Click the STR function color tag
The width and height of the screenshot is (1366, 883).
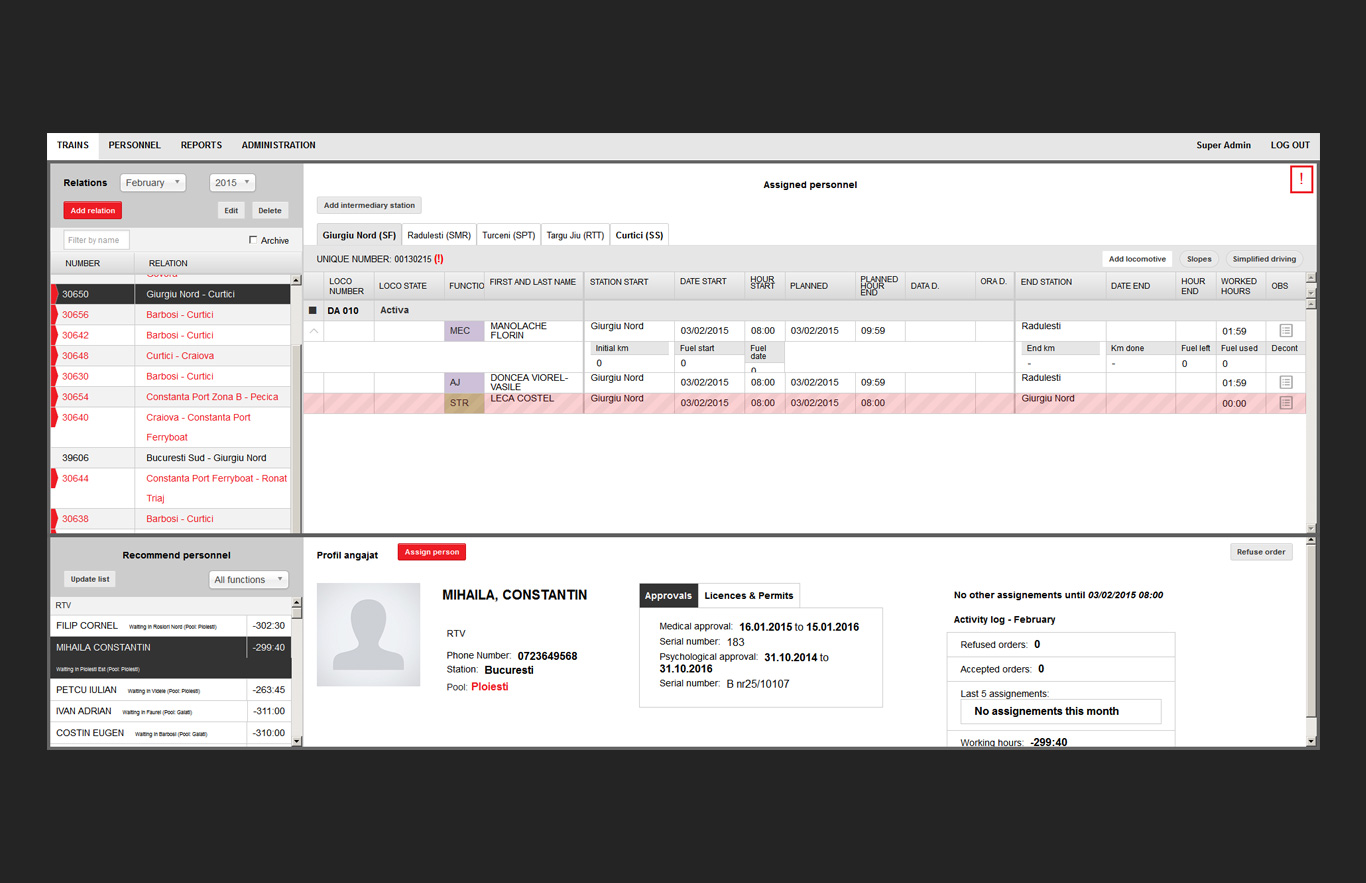464,402
